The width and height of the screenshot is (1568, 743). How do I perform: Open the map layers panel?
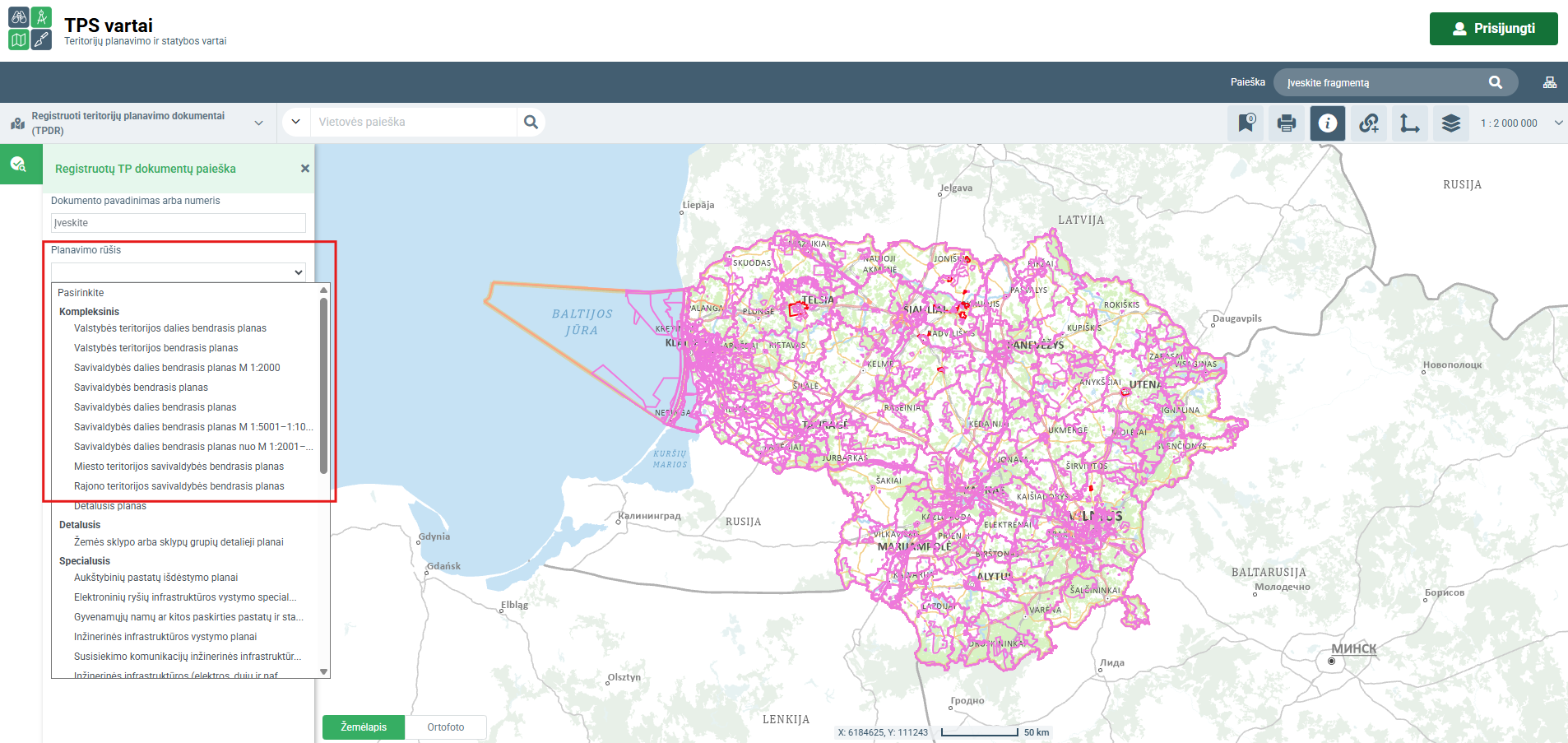tap(1451, 123)
